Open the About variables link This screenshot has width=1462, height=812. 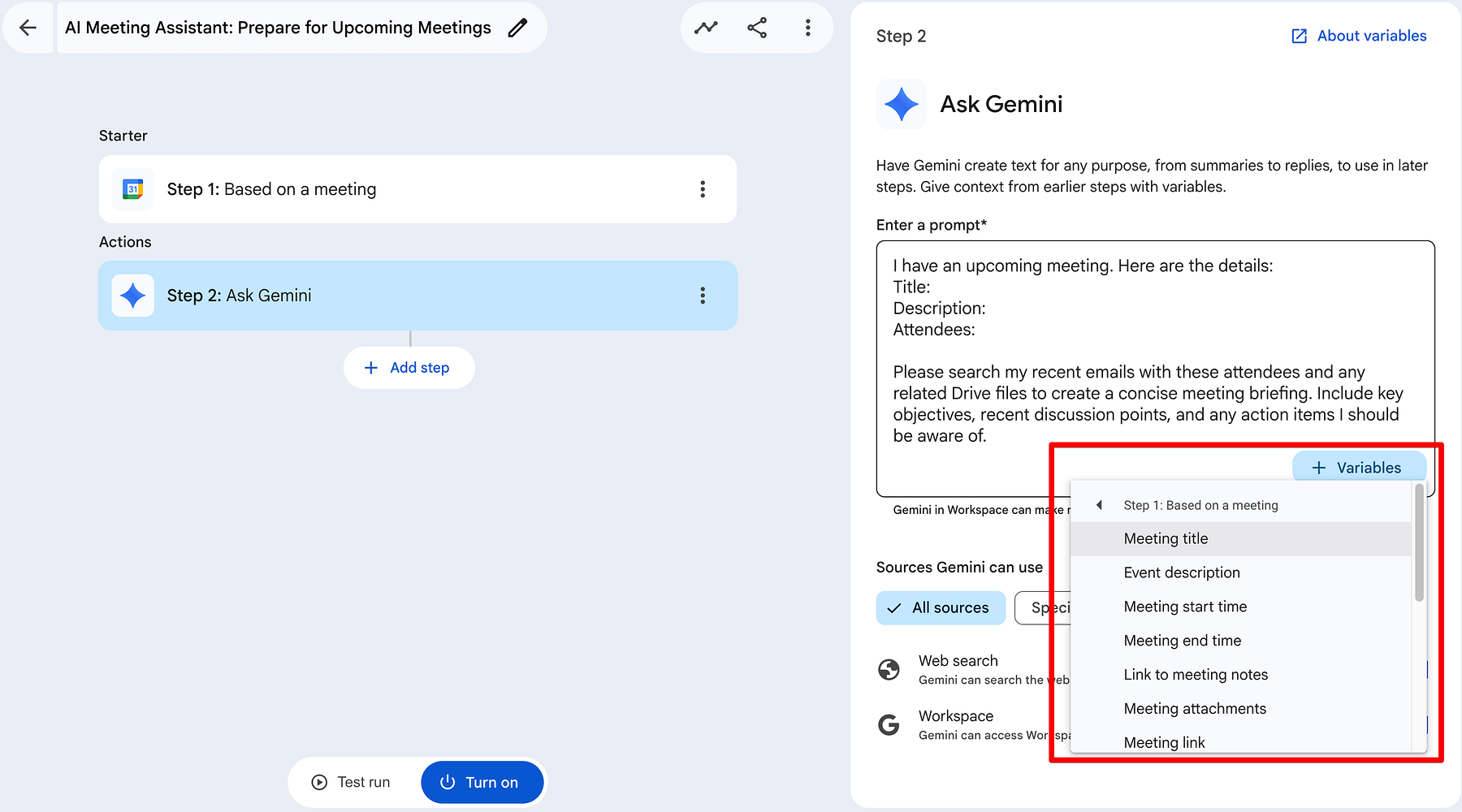click(x=1359, y=36)
